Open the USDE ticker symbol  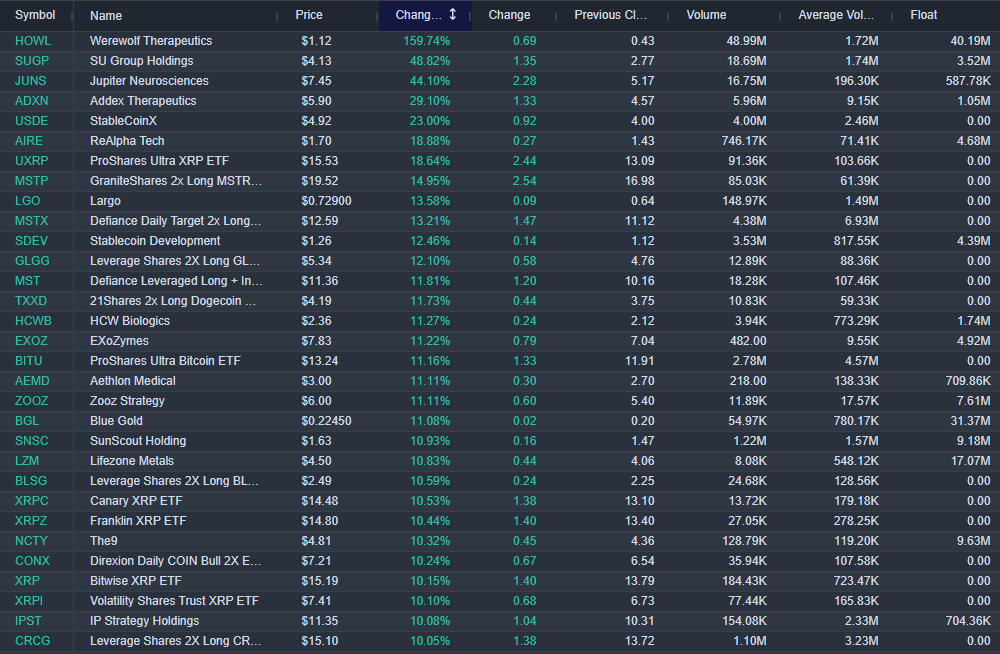point(31,121)
